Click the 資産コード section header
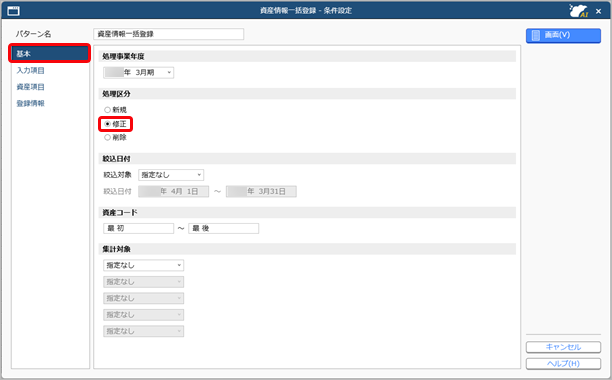 307,213
